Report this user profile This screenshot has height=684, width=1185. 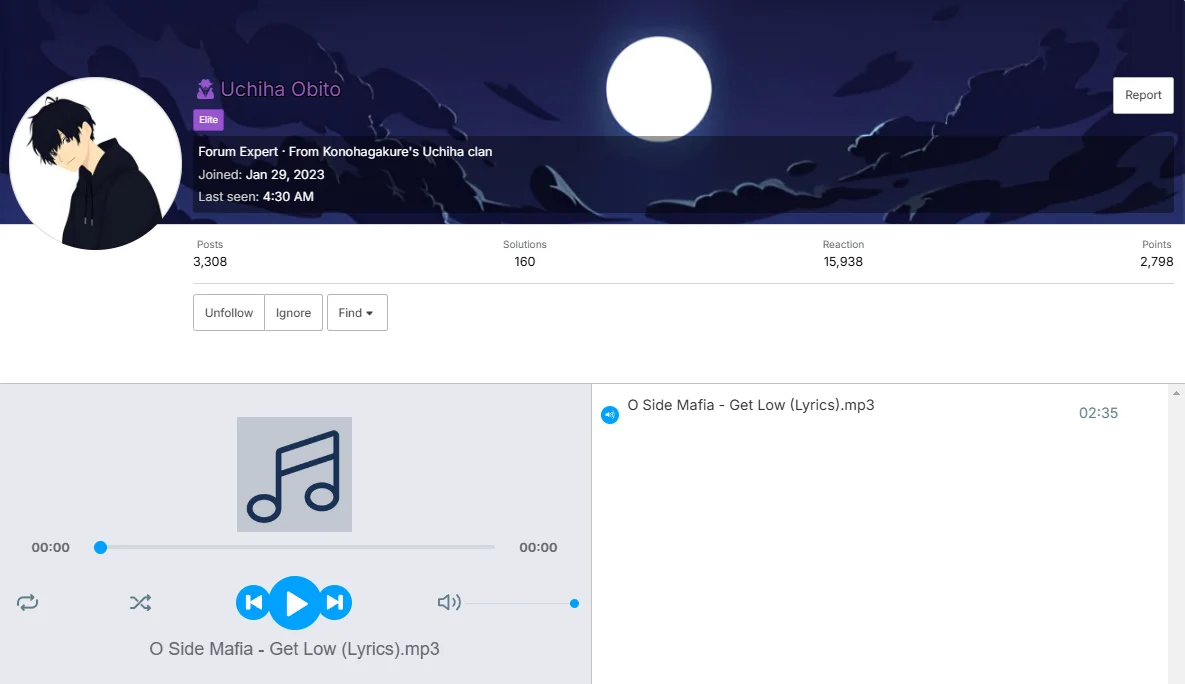[x=1143, y=95]
